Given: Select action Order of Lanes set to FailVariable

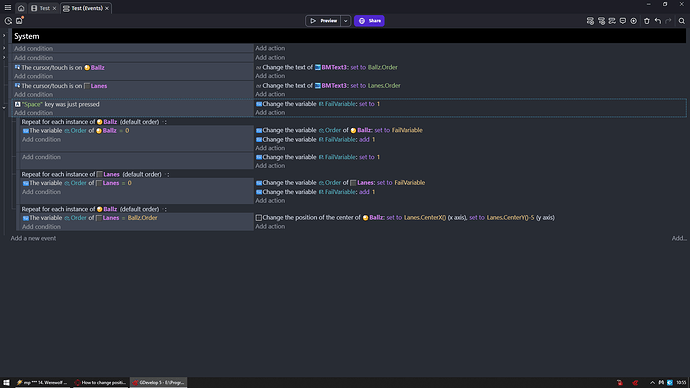Looking at the screenshot, I should click(x=341, y=183).
